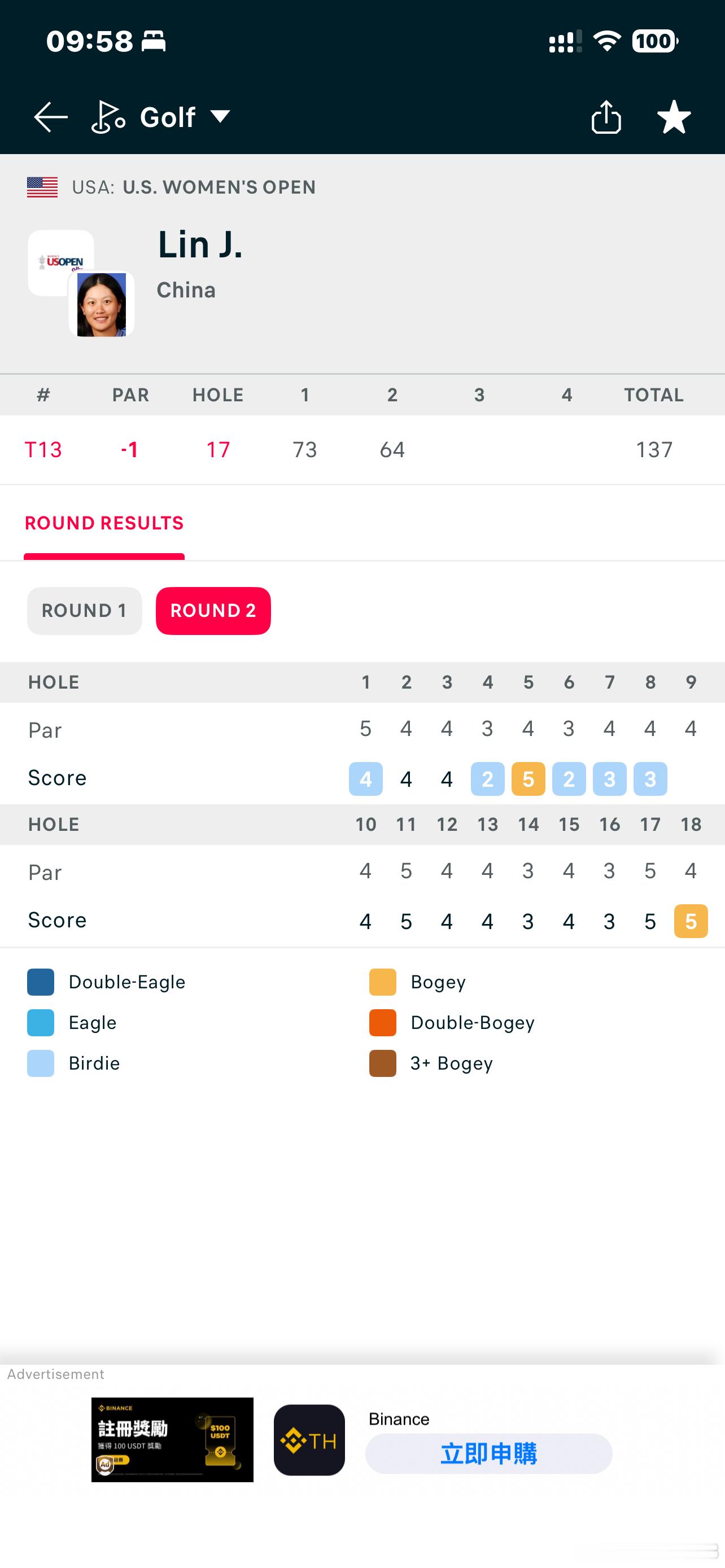Click the 立即申購 ad button

coord(489,1453)
